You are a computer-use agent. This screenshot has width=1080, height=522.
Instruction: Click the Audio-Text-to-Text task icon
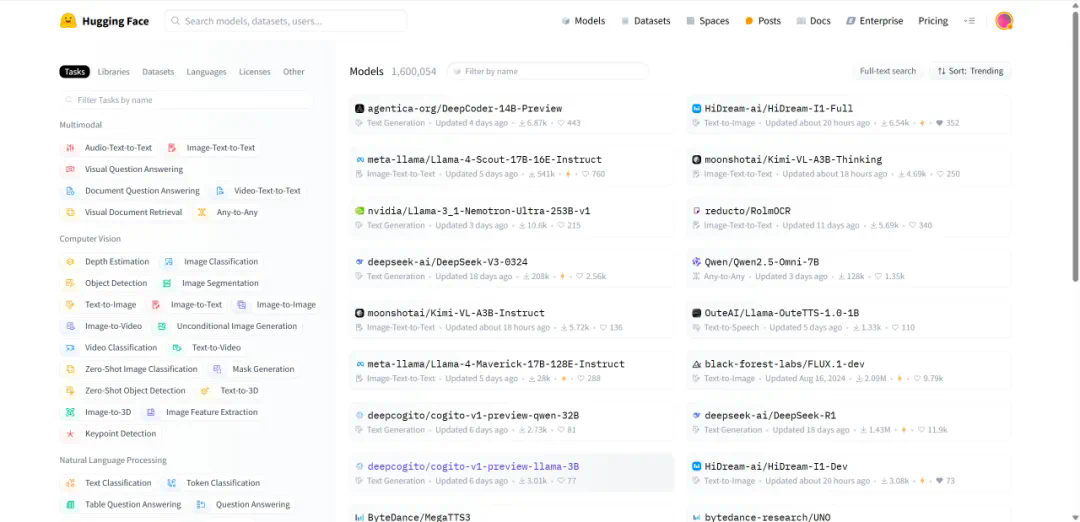pos(70,148)
